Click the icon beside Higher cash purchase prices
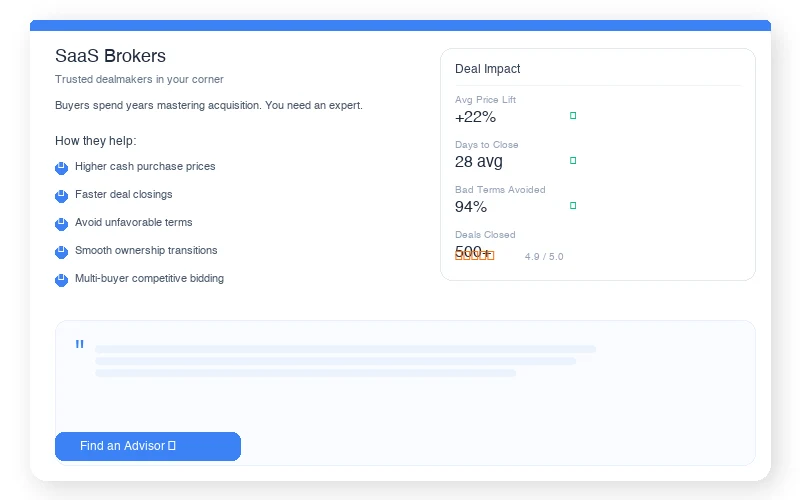The width and height of the screenshot is (800, 500). (61, 167)
